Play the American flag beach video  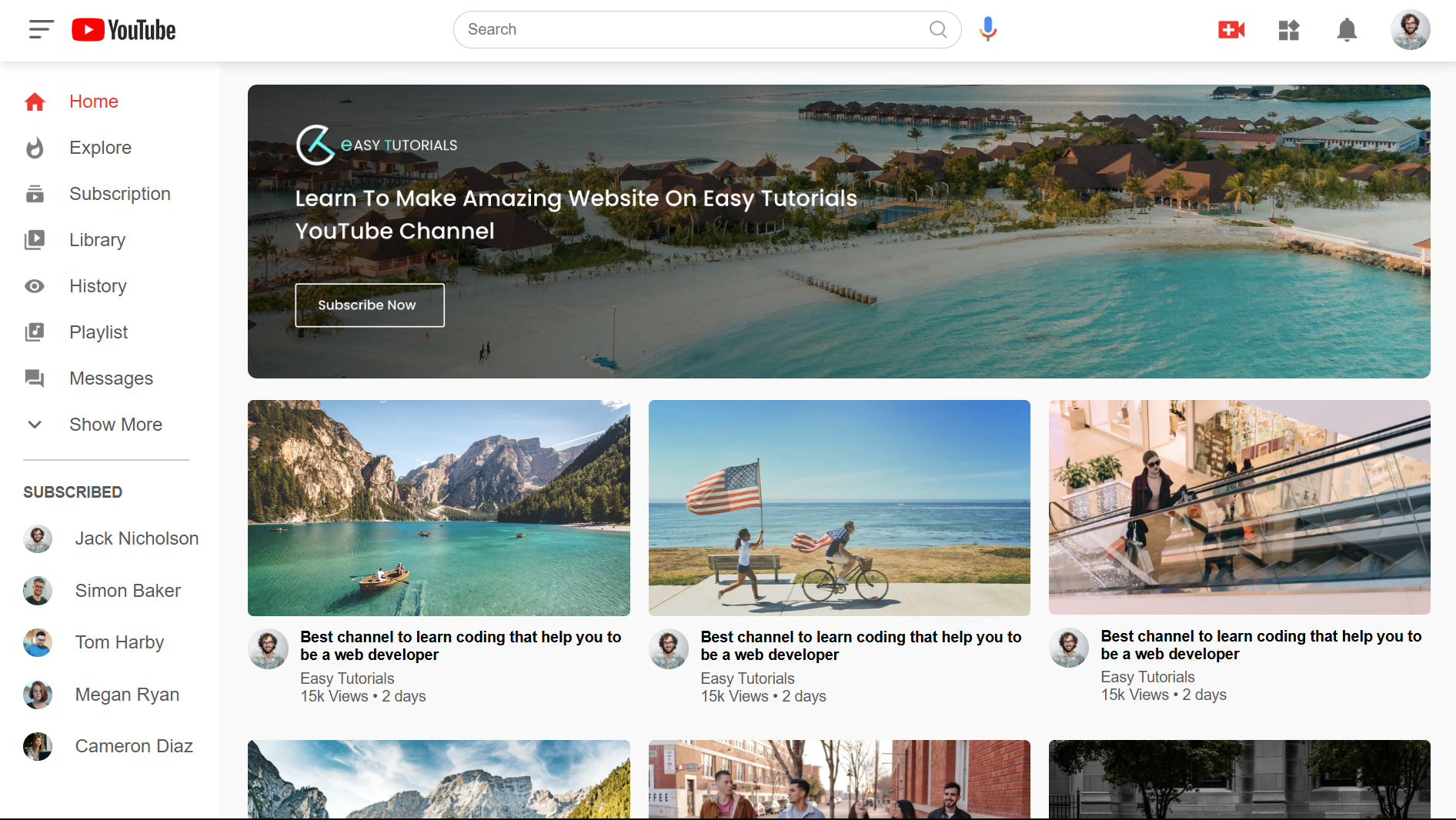[839, 508]
